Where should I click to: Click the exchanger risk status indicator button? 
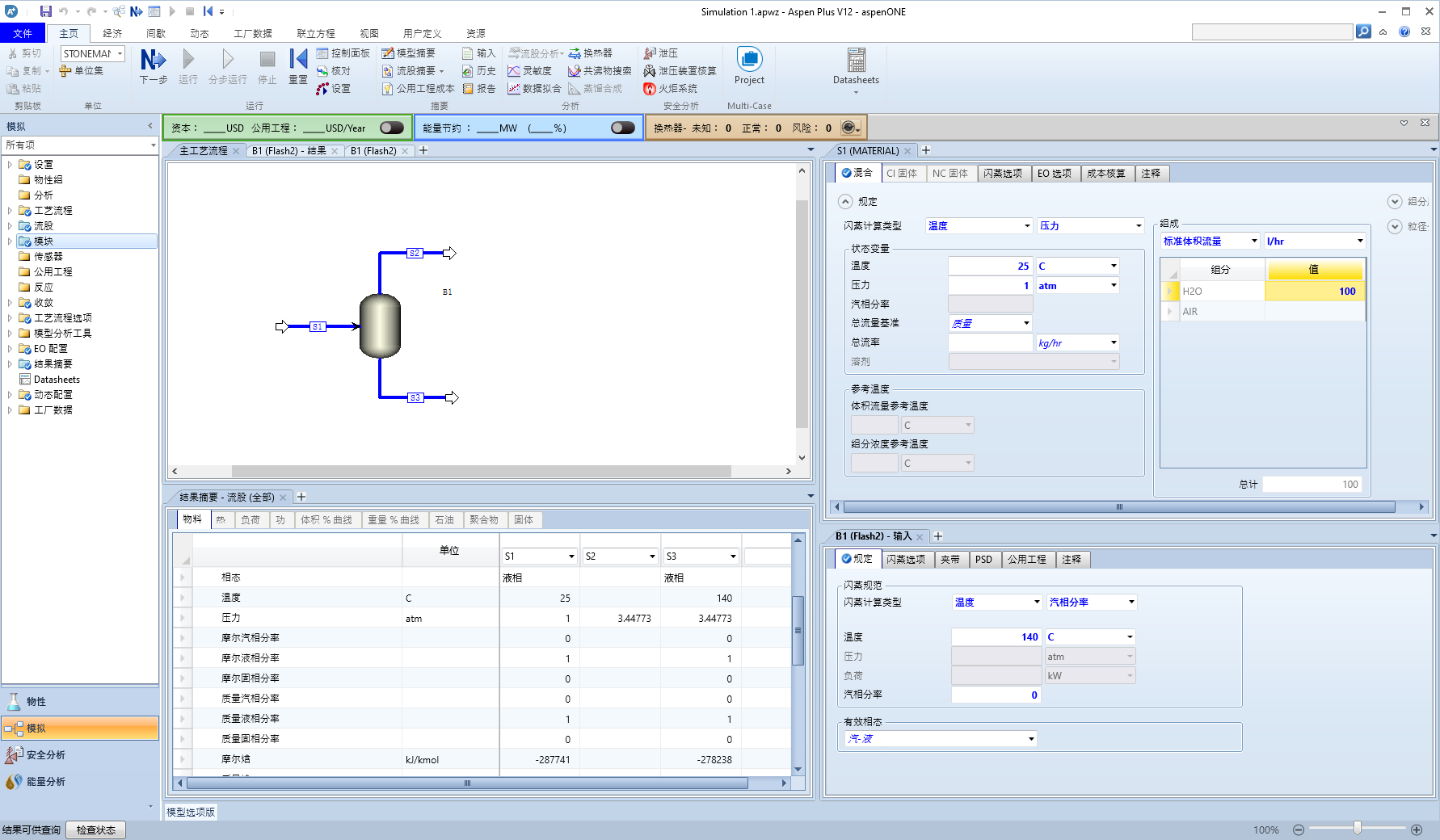click(x=850, y=128)
